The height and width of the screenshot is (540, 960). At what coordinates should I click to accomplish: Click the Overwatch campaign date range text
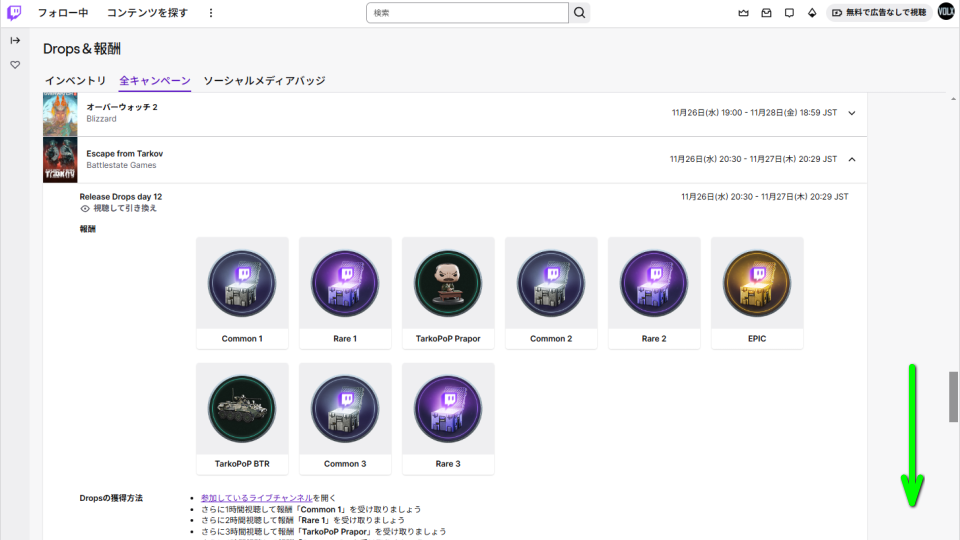click(x=754, y=113)
